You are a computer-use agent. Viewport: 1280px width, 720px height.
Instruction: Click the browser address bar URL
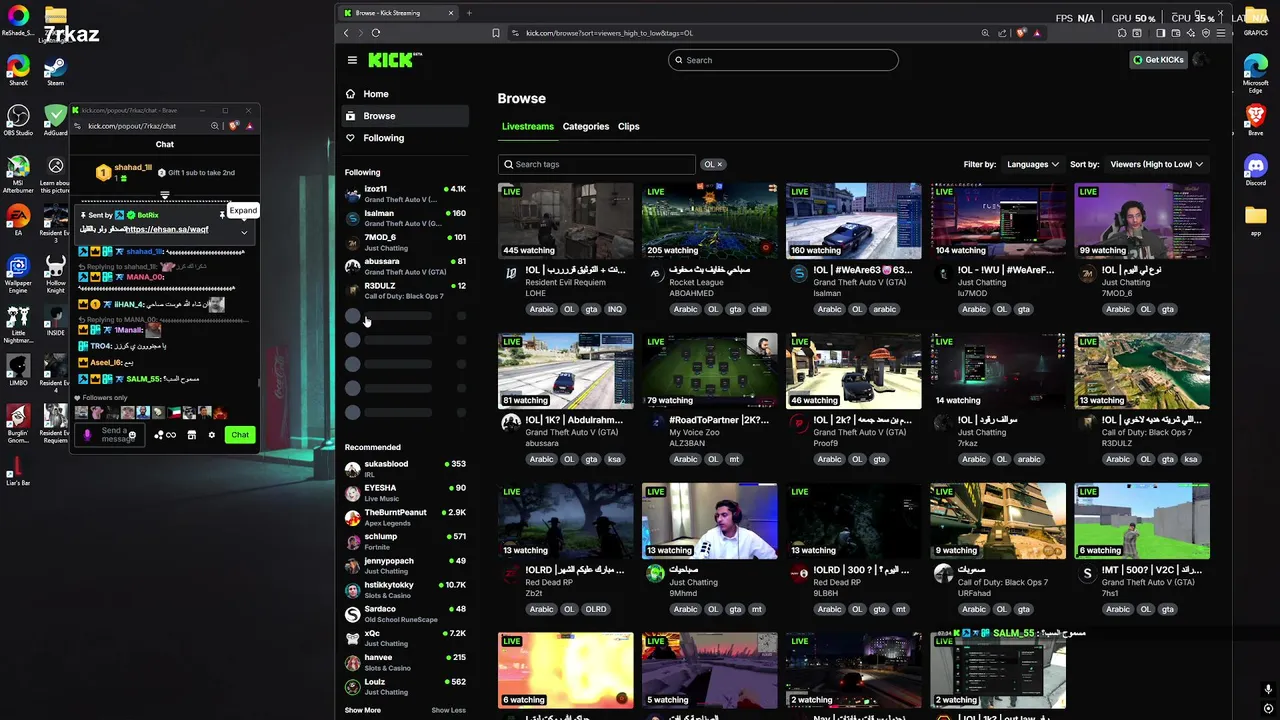609,33
